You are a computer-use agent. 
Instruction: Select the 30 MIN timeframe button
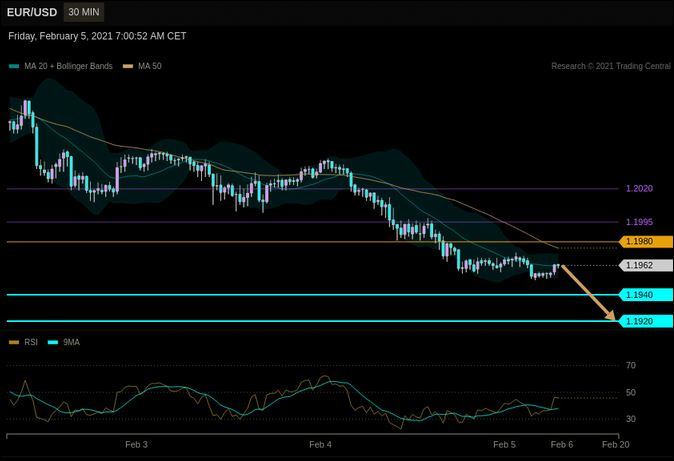click(x=84, y=12)
